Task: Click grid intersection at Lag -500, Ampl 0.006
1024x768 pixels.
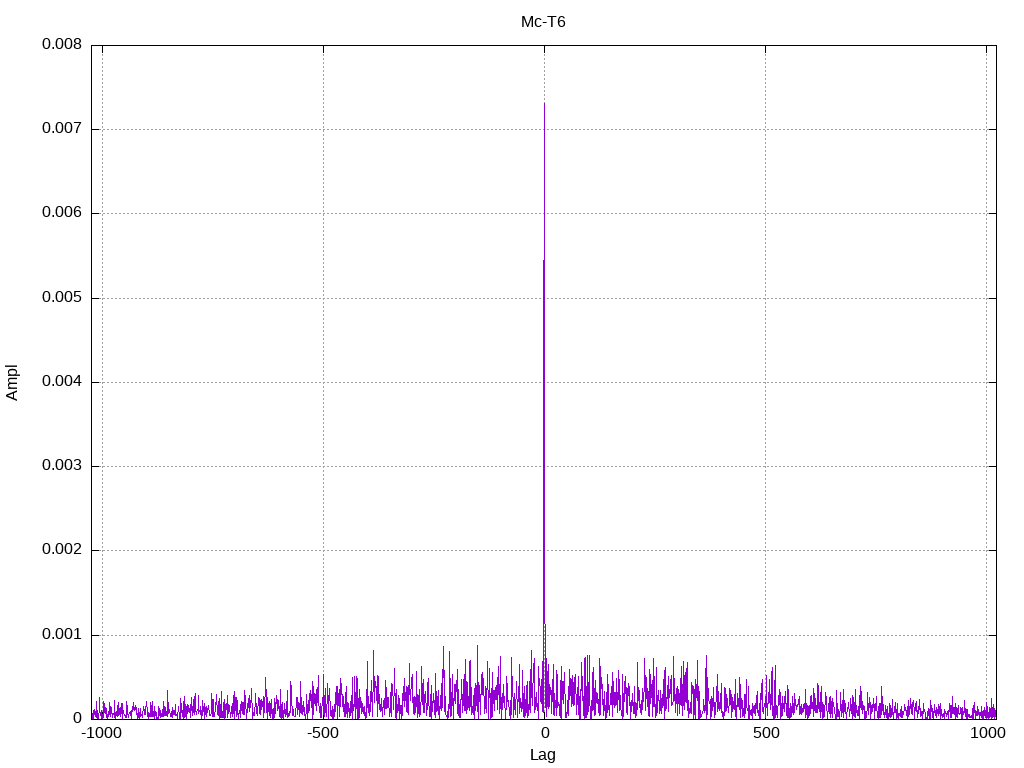Action: 323,213
